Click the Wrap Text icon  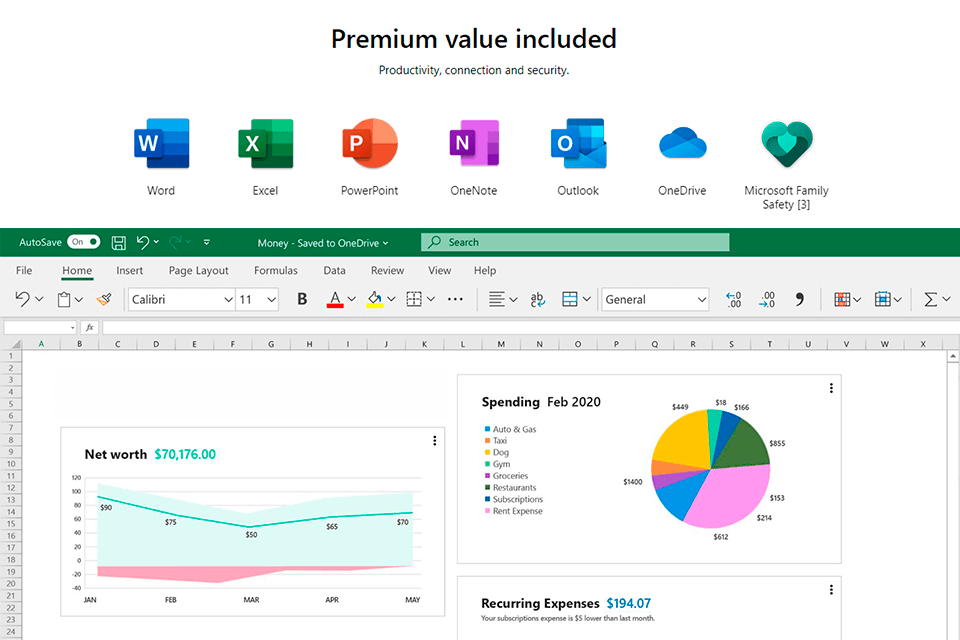(x=537, y=299)
